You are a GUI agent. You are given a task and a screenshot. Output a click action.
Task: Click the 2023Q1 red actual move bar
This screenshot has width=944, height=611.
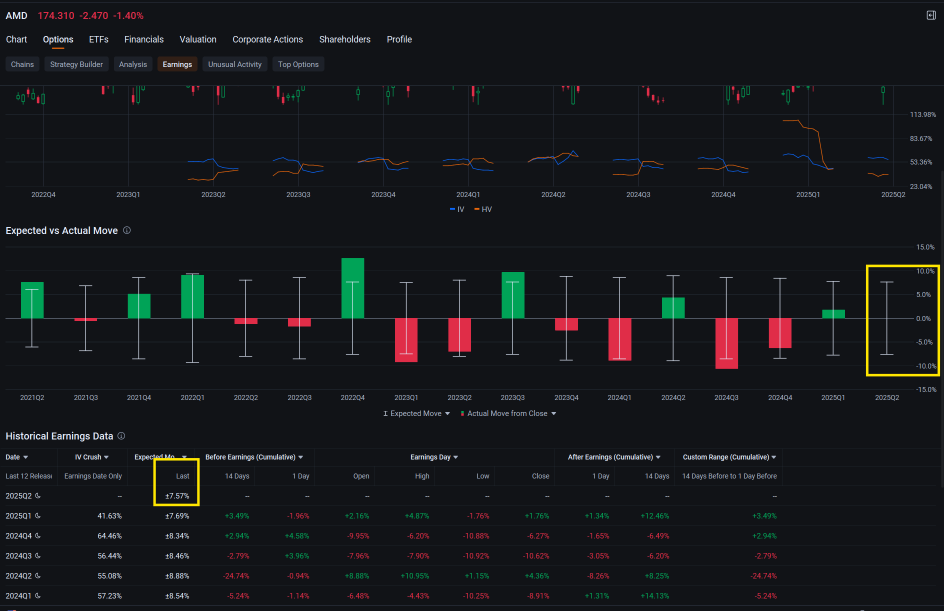(406, 340)
